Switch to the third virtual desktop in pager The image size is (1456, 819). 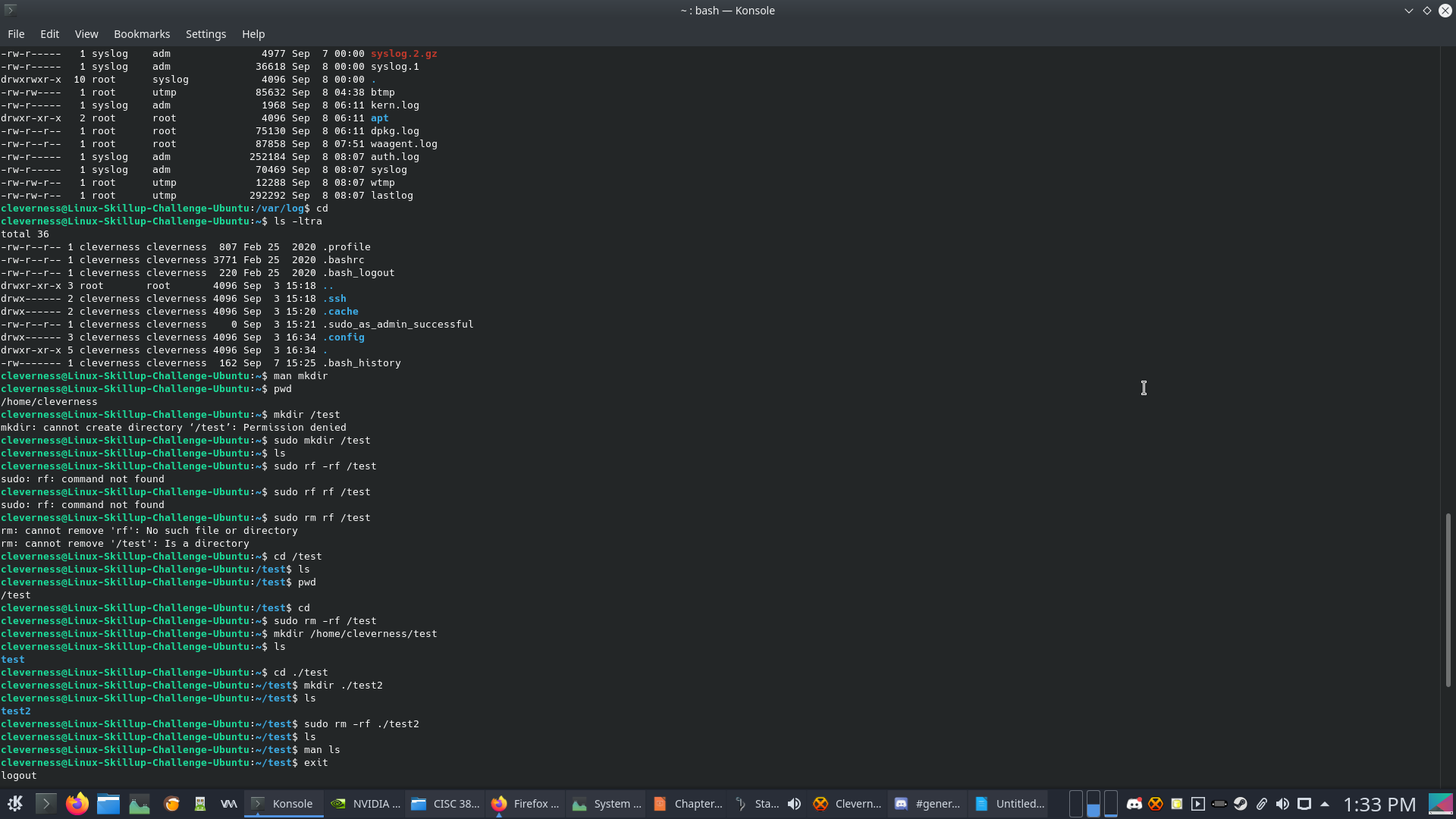coord(1111,804)
